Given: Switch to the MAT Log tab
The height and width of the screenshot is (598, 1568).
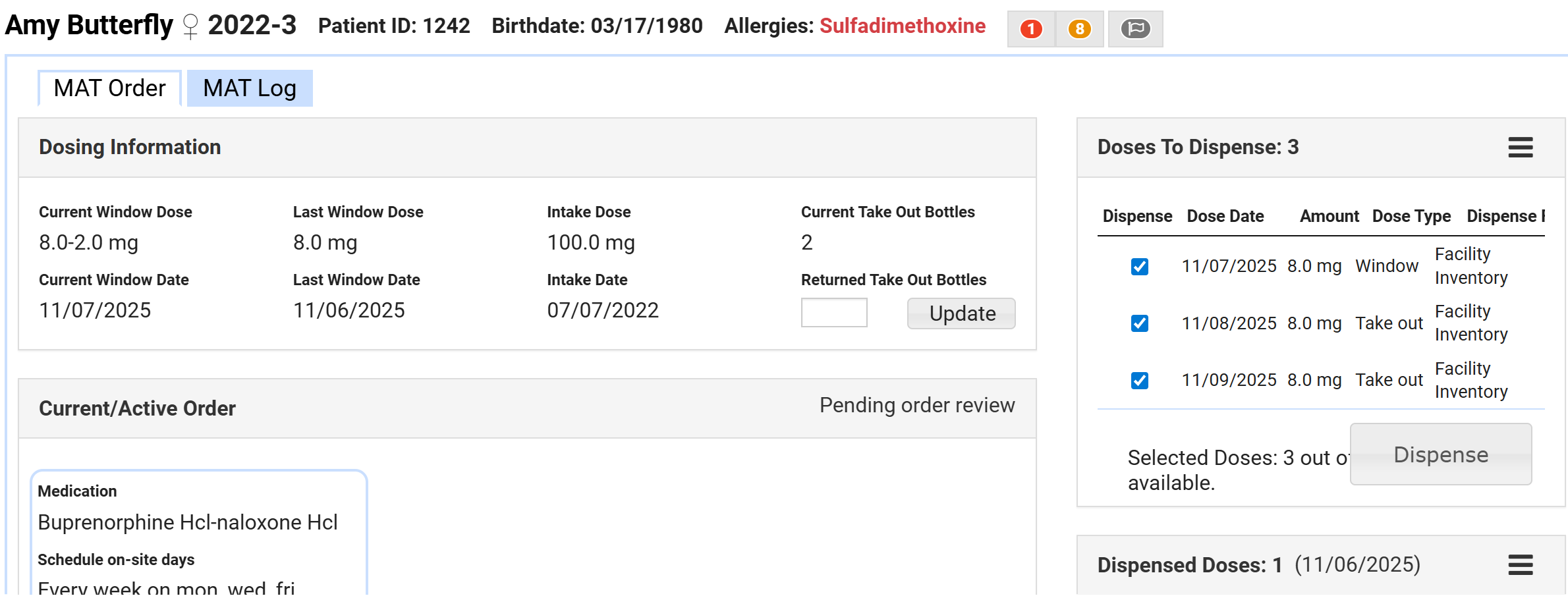Looking at the screenshot, I should pyautogui.click(x=250, y=88).
